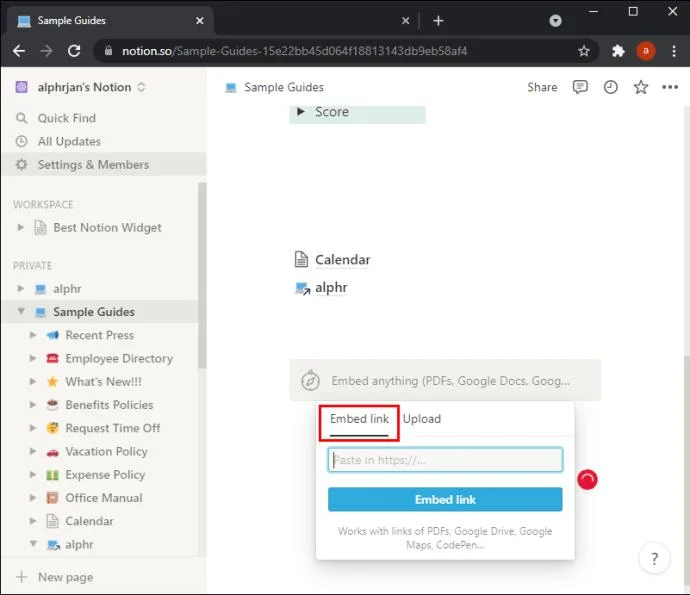The width and height of the screenshot is (690, 595).
Task: Open the comments speech bubble icon
Action: tap(580, 87)
